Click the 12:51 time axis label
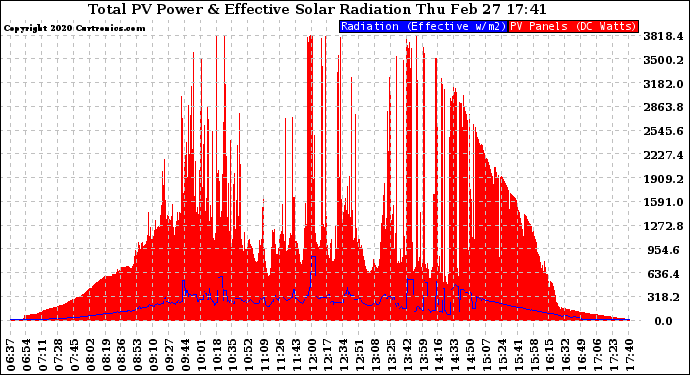 [360, 355]
